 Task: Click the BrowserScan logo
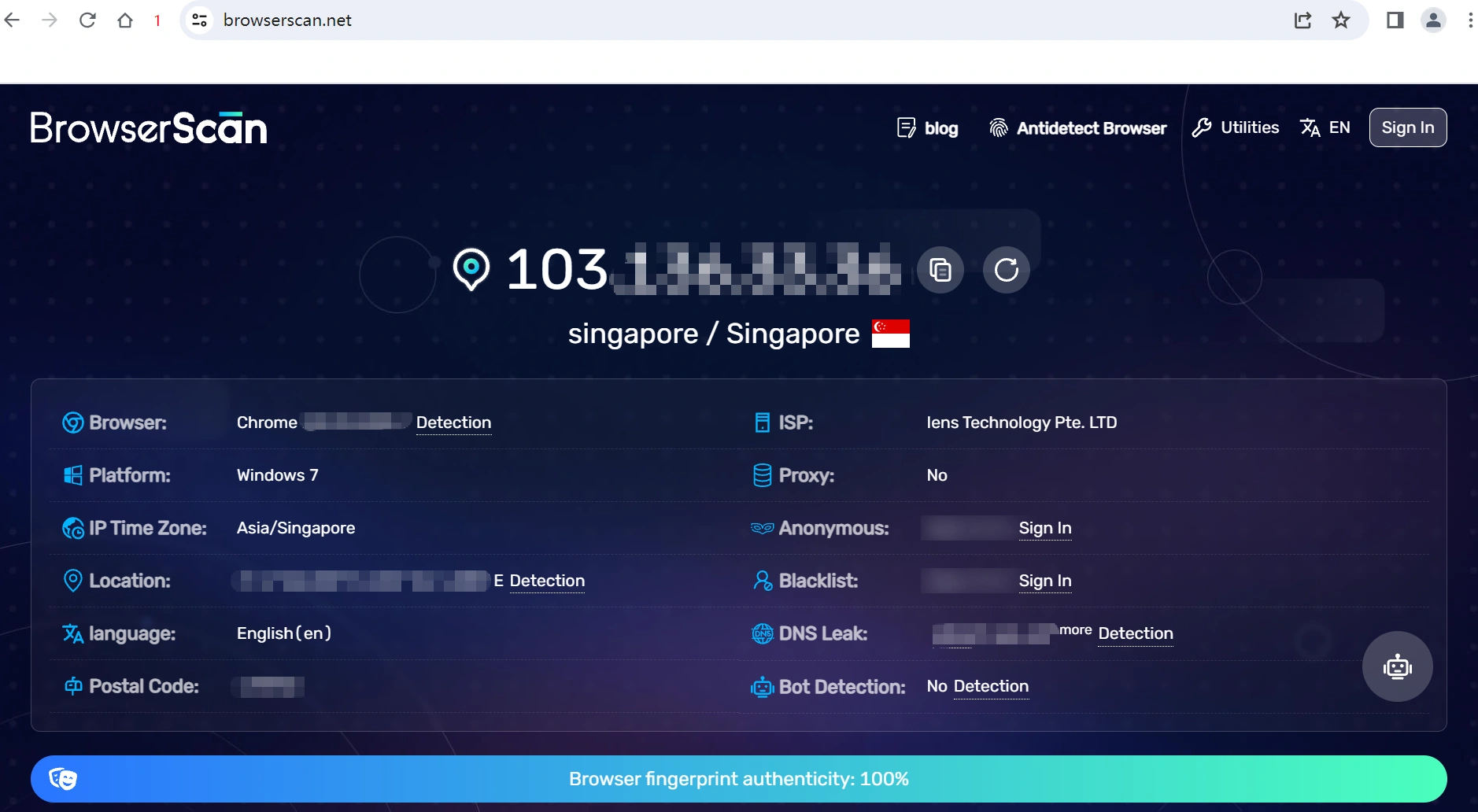[x=149, y=128]
